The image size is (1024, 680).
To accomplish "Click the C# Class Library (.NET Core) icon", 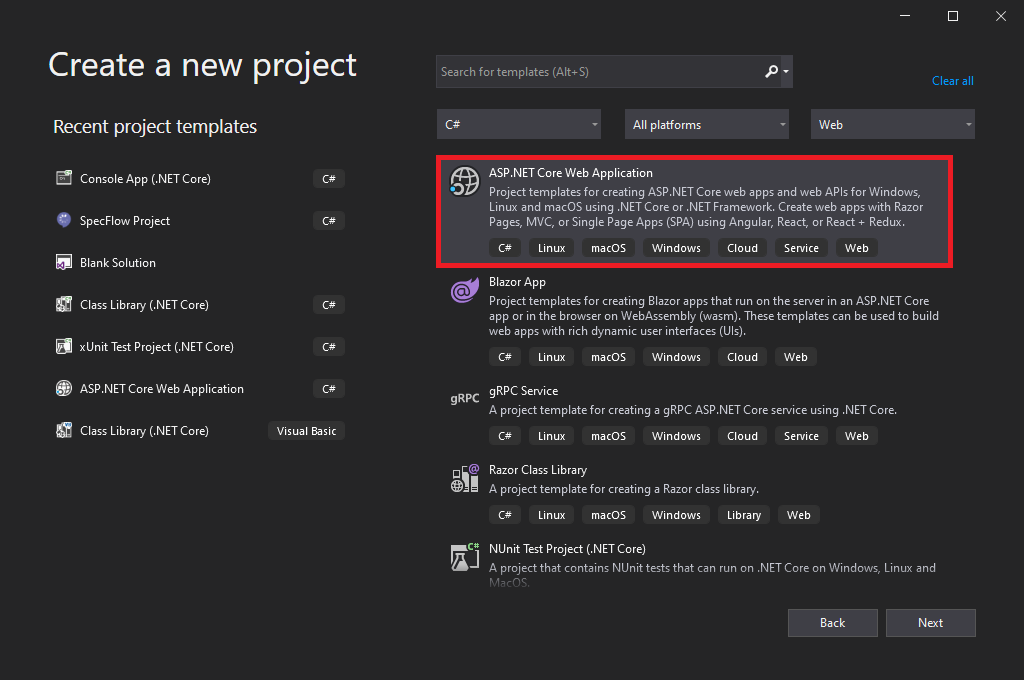I will [x=63, y=304].
